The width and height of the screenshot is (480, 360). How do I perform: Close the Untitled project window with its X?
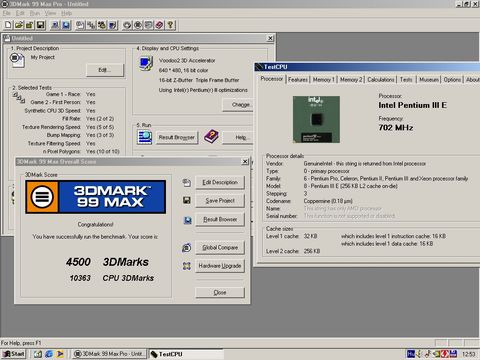(270, 38)
